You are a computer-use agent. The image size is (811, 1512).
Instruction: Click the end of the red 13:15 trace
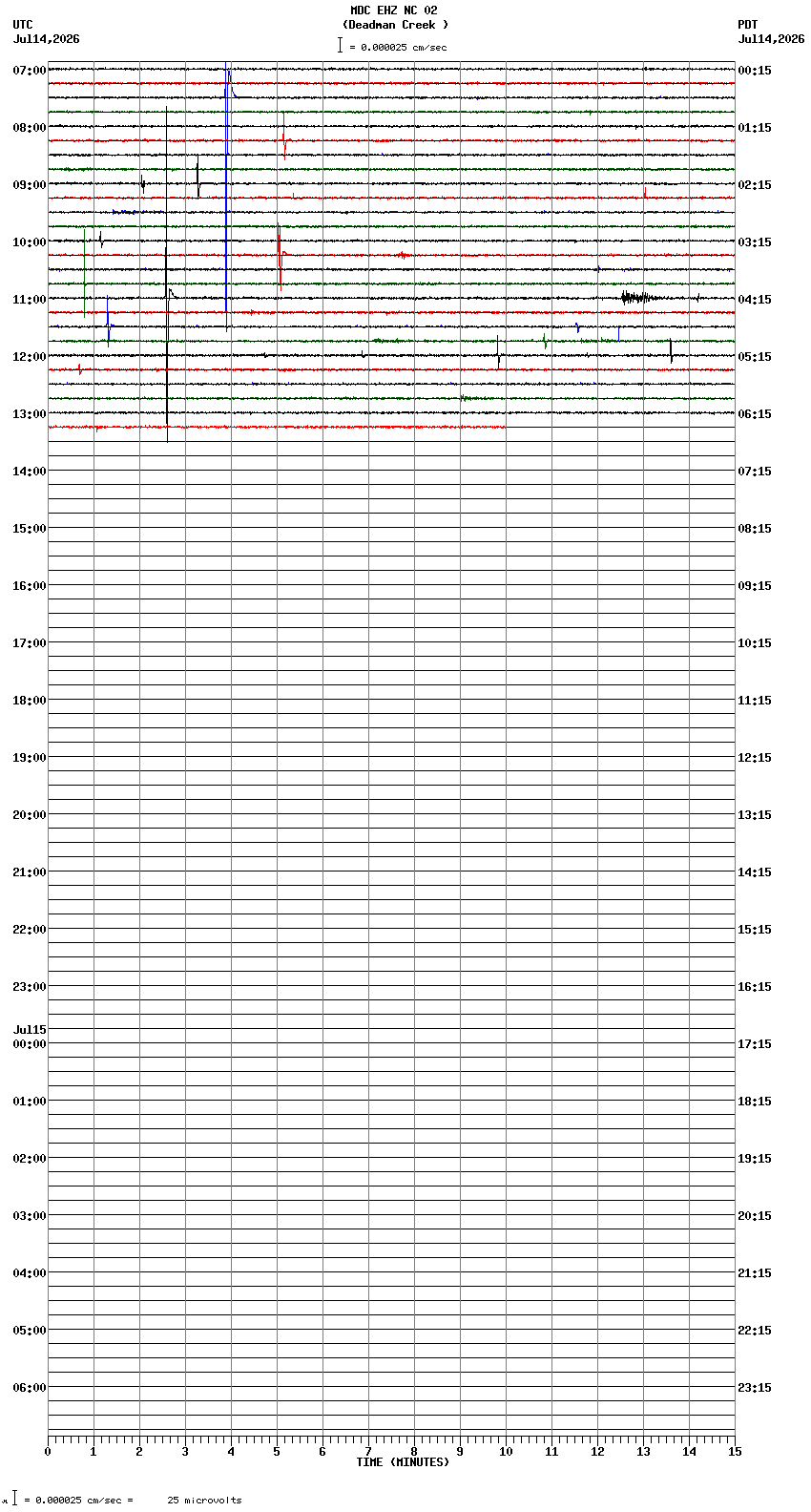pyautogui.click(x=505, y=427)
